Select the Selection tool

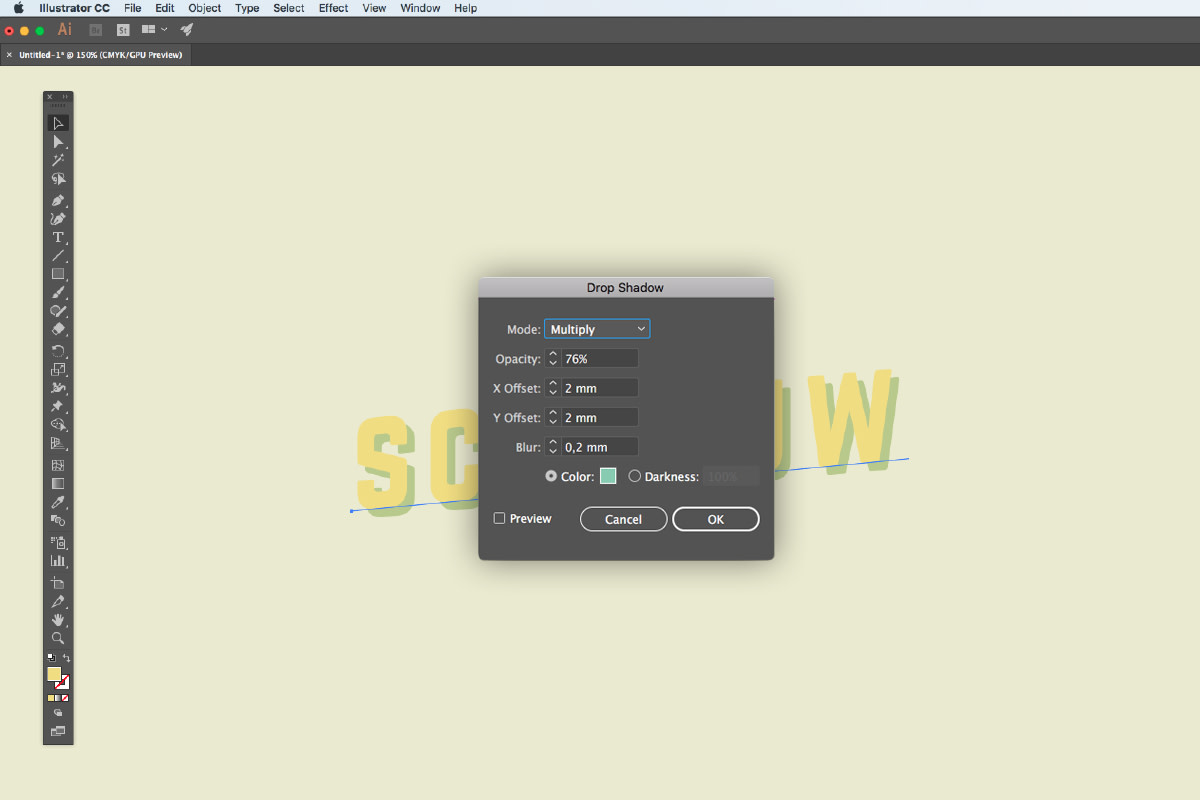[x=58, y=122]
